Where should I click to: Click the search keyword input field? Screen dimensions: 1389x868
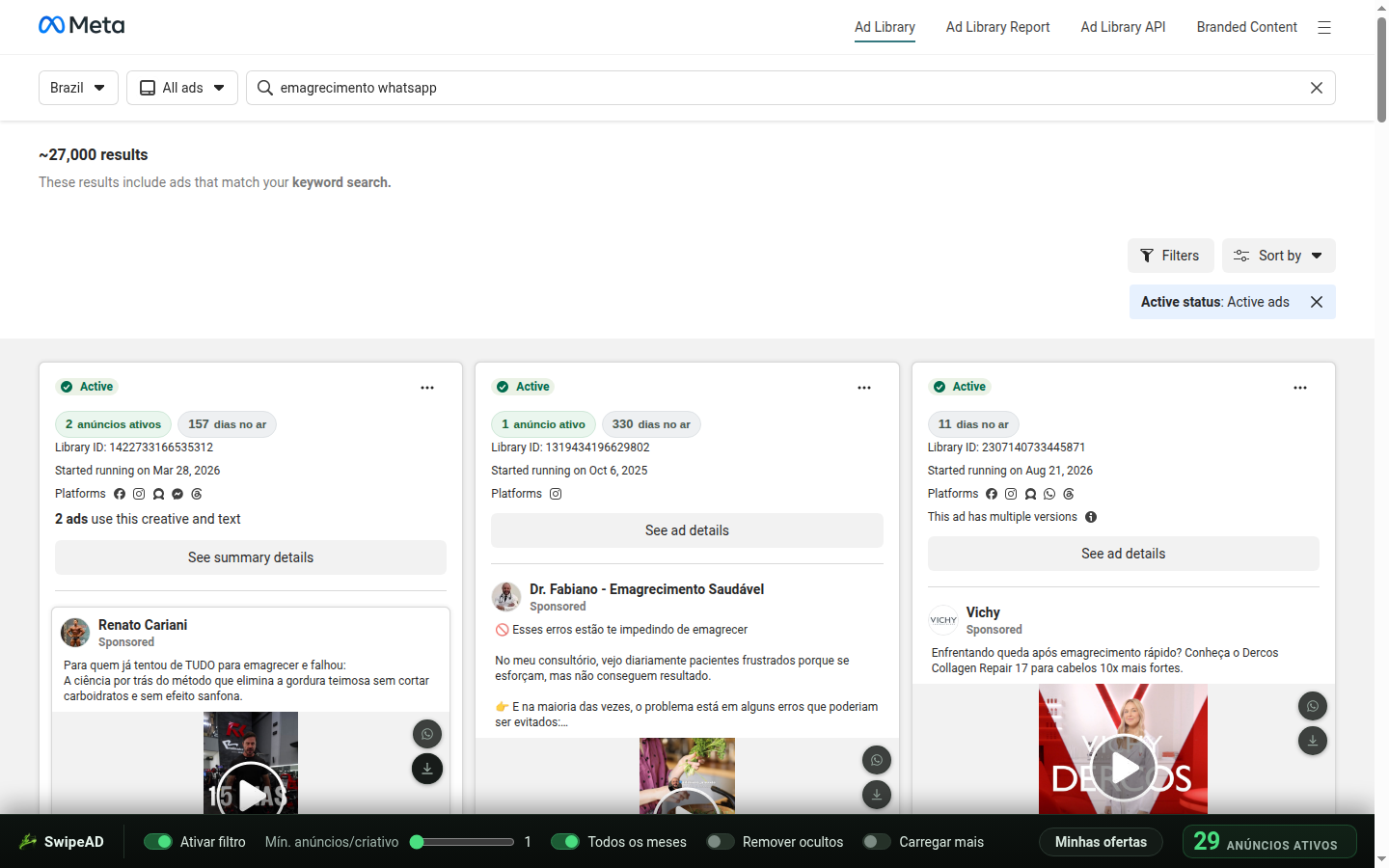(791, 88)
